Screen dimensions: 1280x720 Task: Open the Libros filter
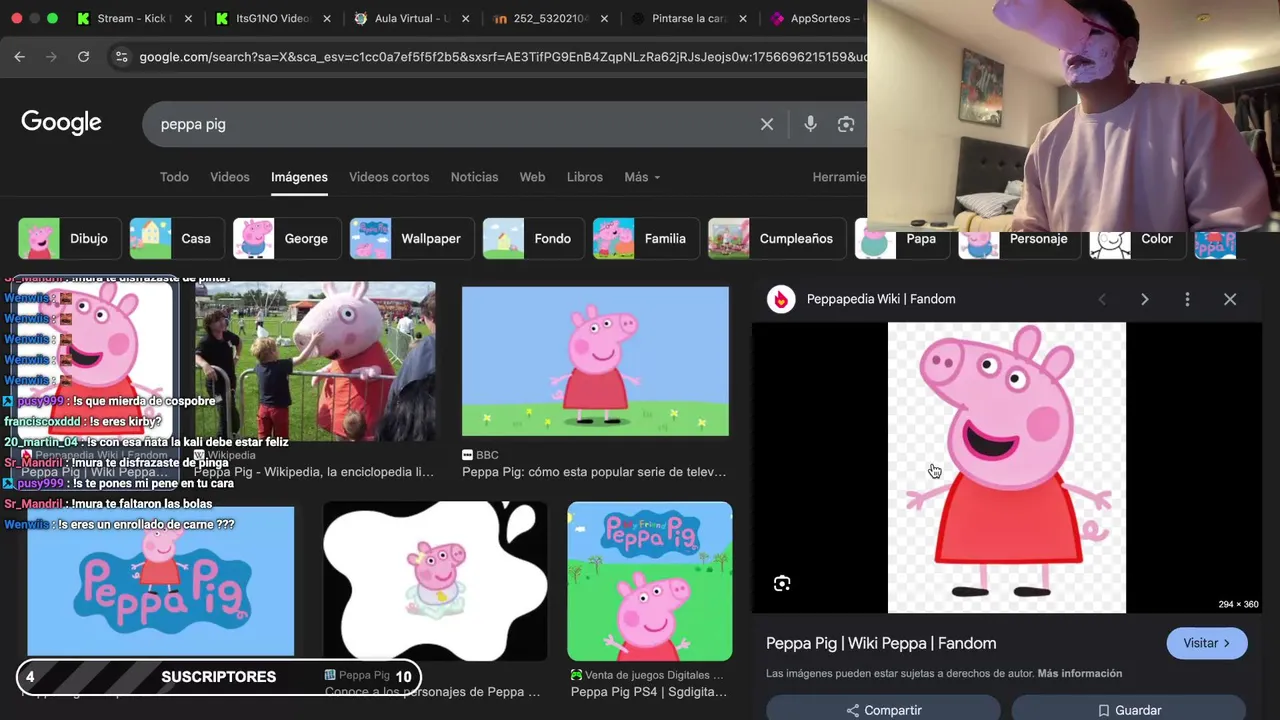(x=585, y=177)
